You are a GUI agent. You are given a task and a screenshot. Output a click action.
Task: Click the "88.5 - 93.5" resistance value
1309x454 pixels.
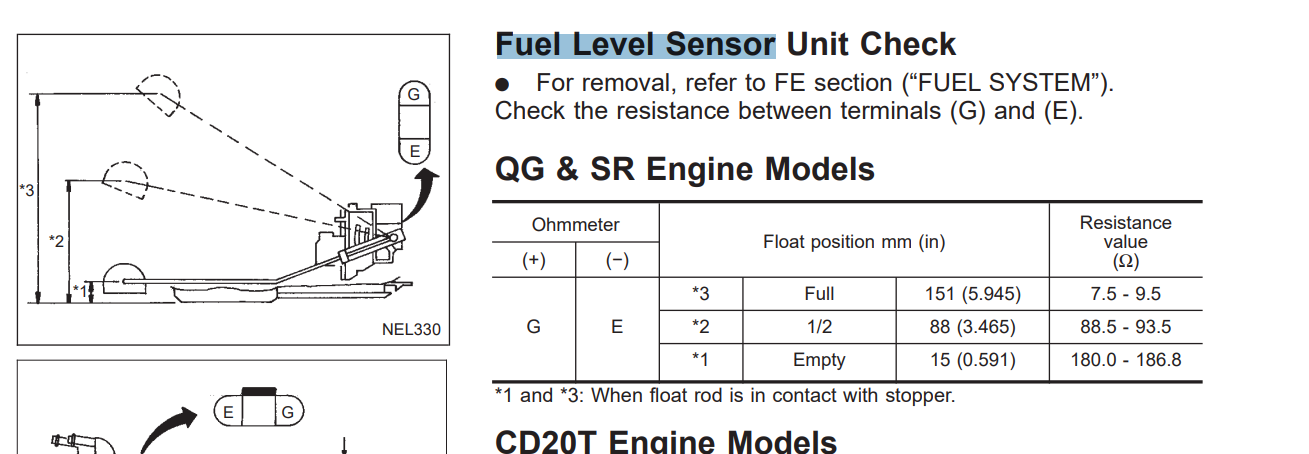(x=1125, y=327)
